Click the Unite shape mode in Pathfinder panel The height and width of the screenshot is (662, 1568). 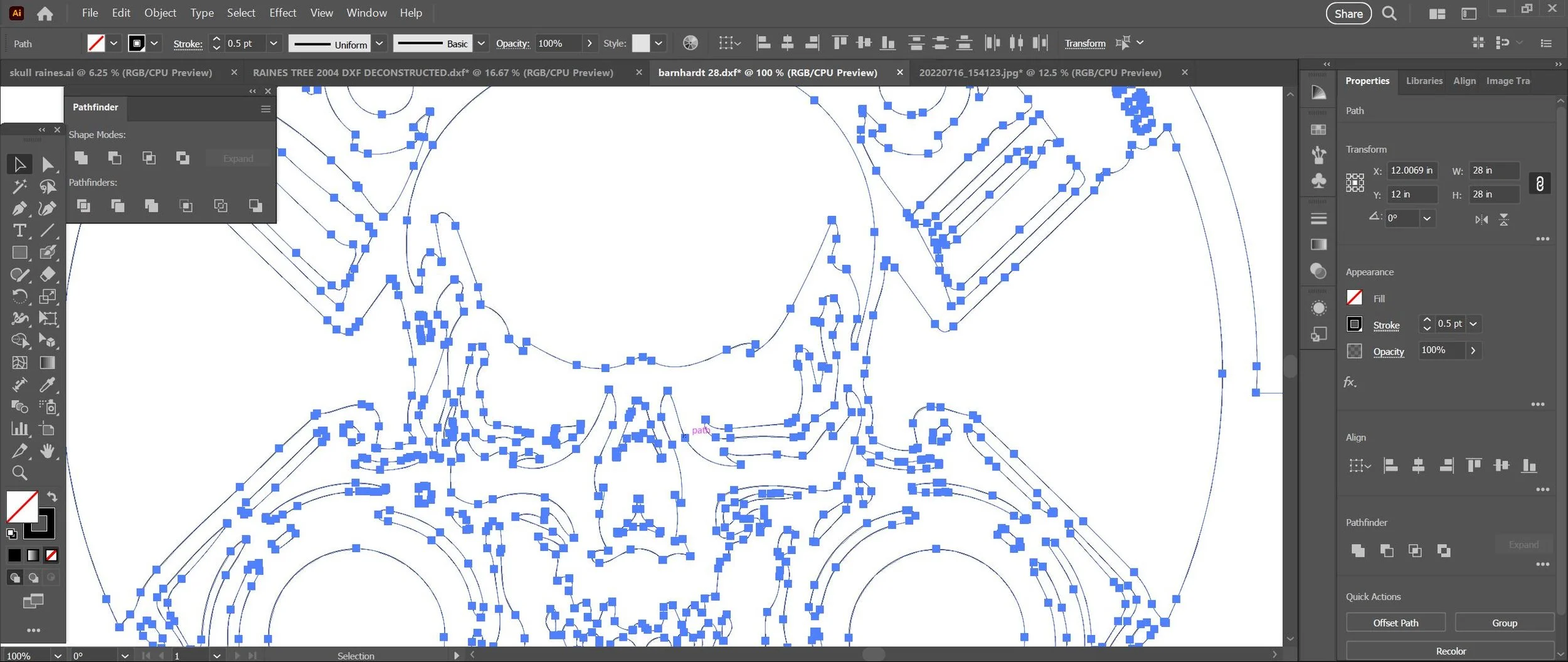(x=81, y=157)
